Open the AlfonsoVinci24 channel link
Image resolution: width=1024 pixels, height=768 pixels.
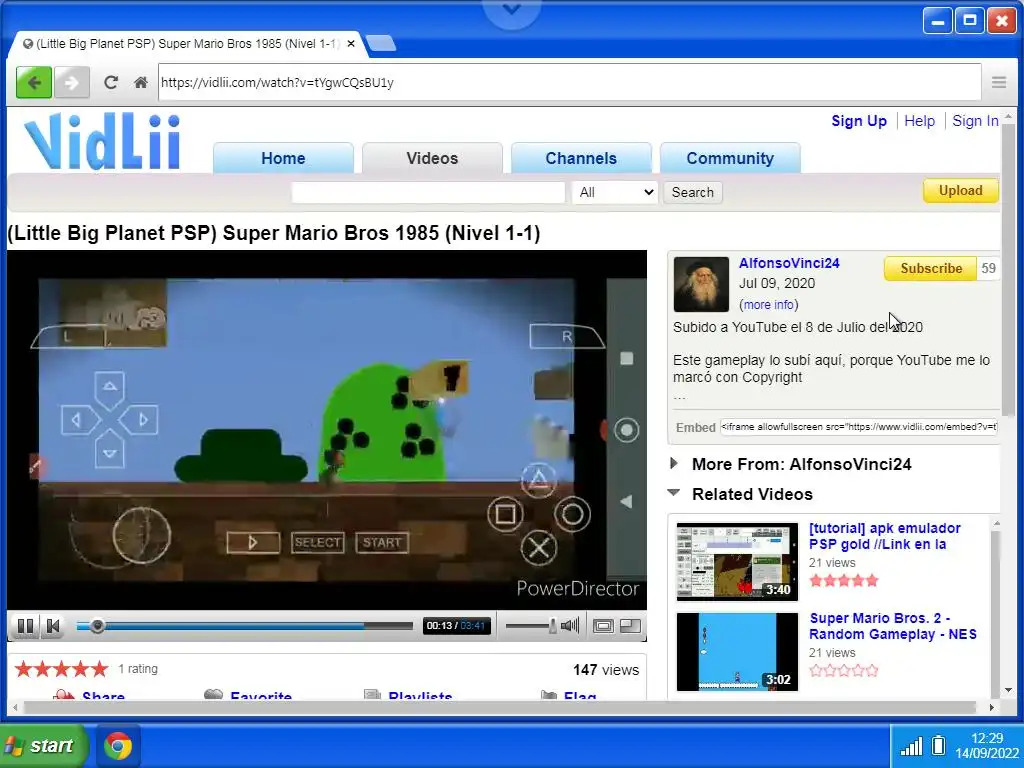(x=789, y=263)
